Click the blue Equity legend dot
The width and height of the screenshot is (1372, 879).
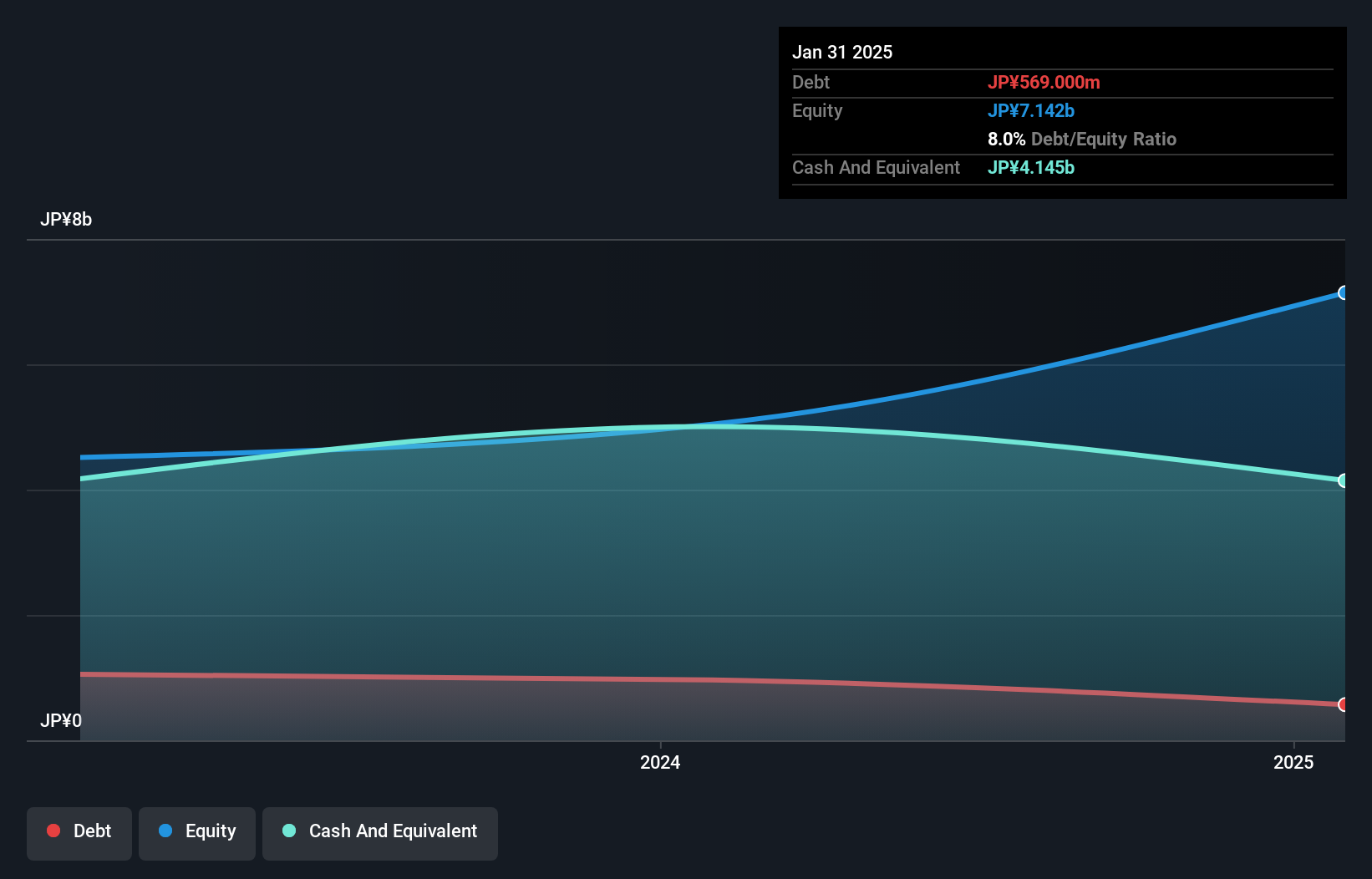[x=165, y=831]
